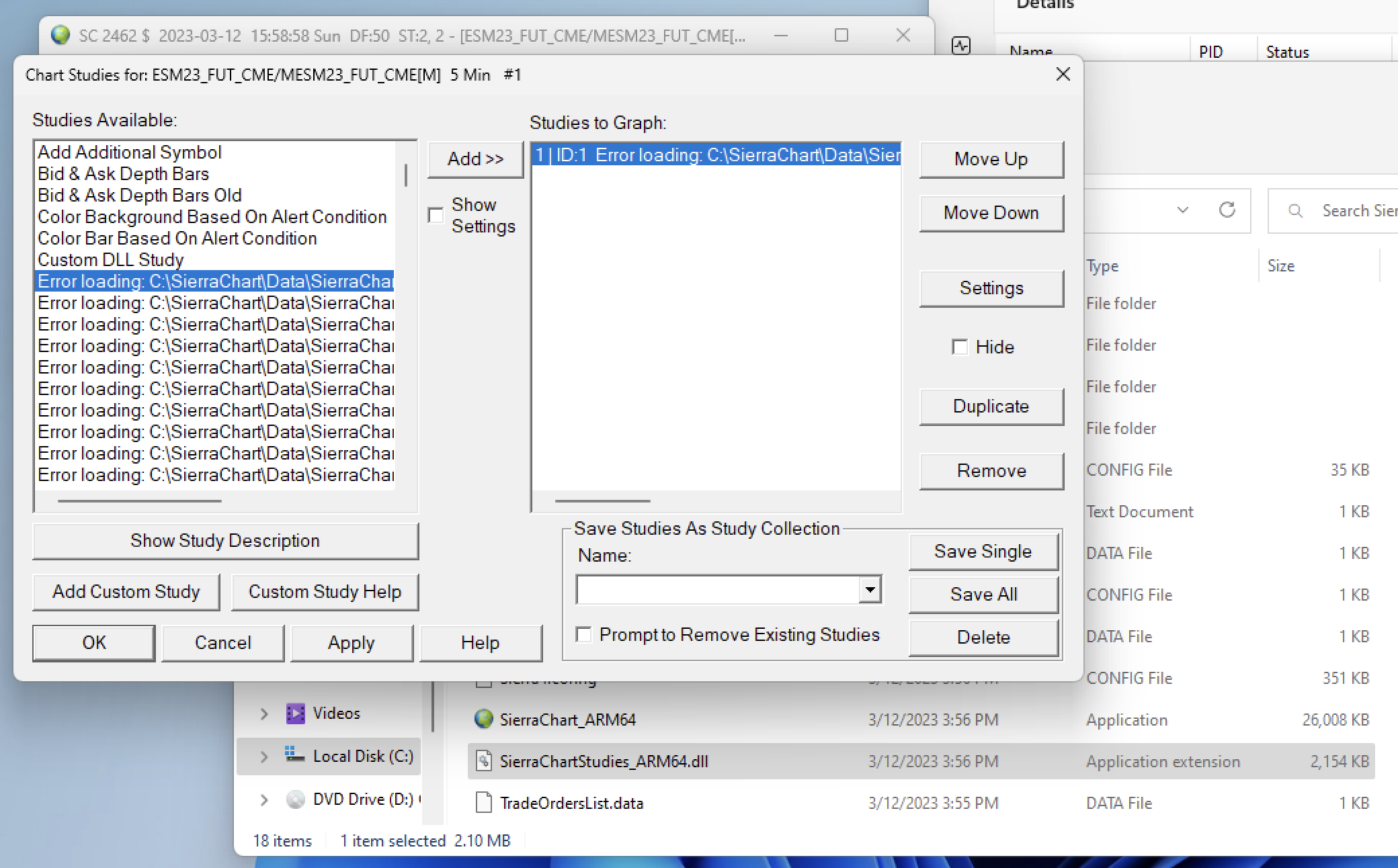Screen dimensions: 1398x868
Task: Click the SierraChartStudies_ARM64.dll file icon
Action: (483, 761)
